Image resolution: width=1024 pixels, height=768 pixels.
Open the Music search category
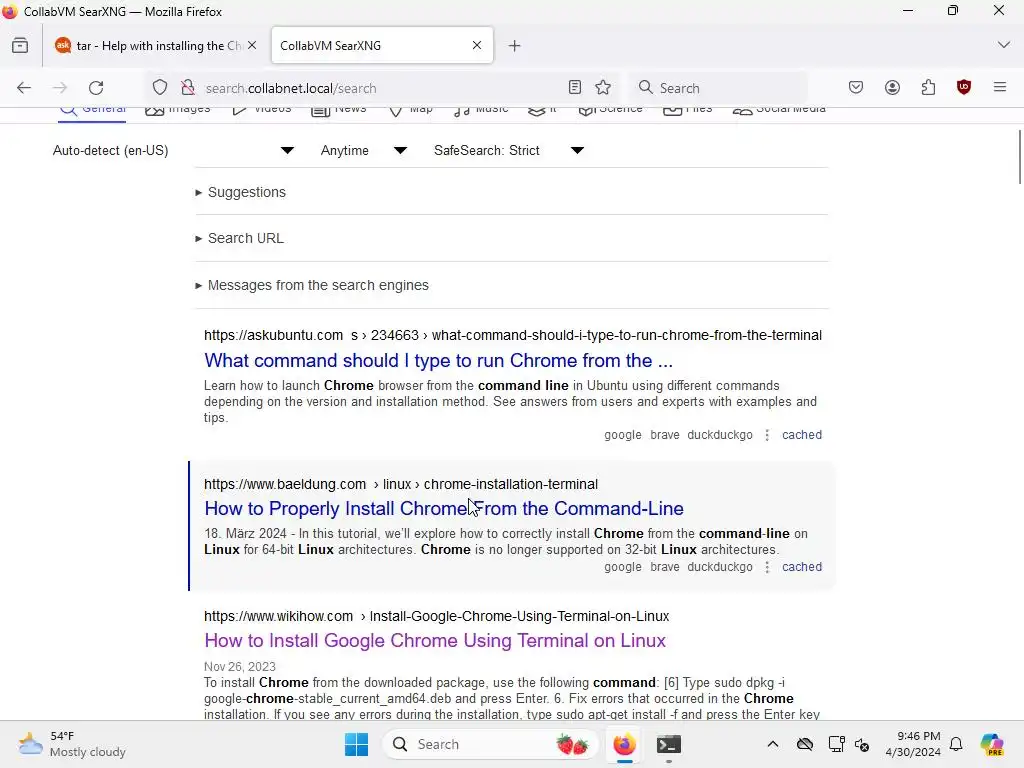point(481,110)
